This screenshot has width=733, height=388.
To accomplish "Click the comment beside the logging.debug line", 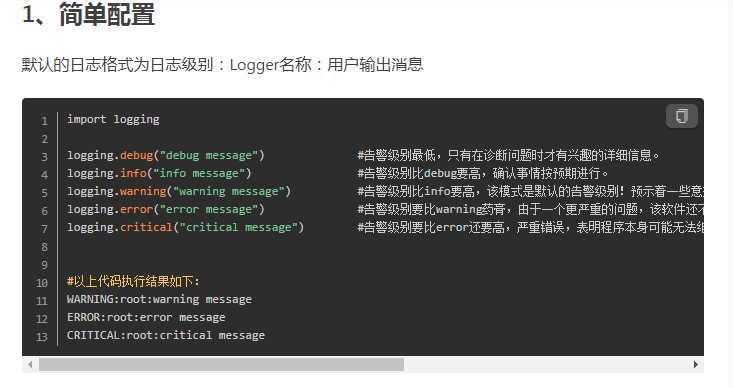I will 509,155.
